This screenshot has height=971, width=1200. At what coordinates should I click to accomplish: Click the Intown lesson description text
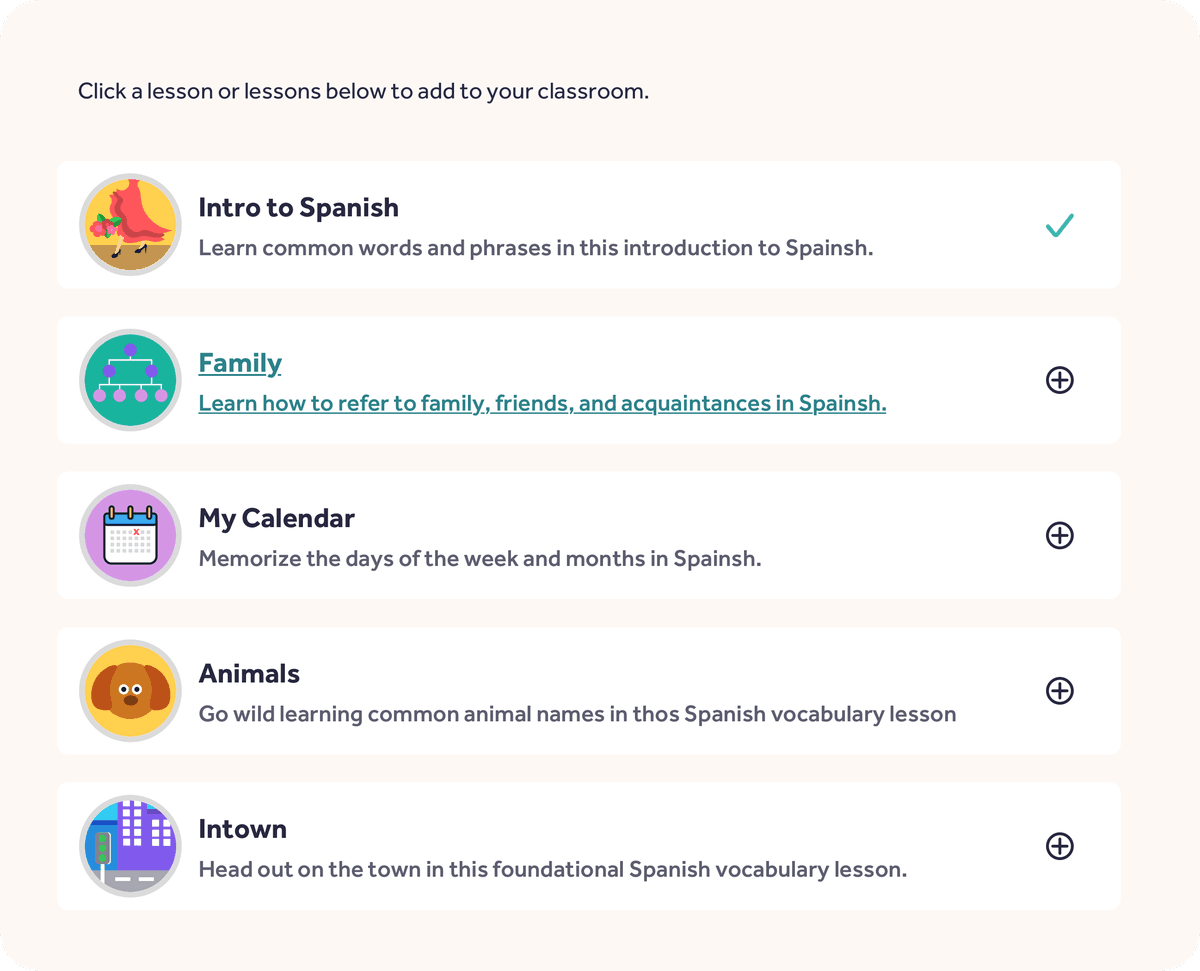click(x=552, y=870)
